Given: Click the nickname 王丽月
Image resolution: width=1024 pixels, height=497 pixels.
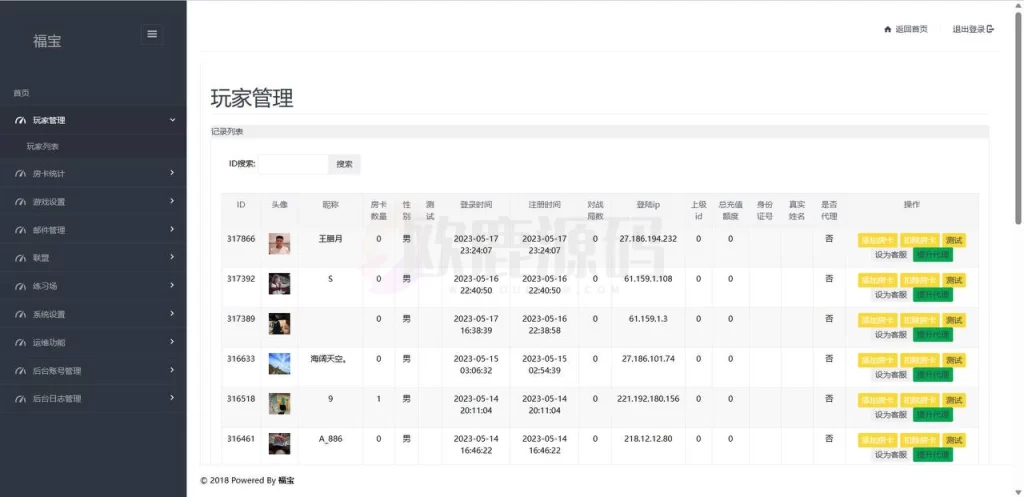Looking at the screenshot, I should coord(330,239).
